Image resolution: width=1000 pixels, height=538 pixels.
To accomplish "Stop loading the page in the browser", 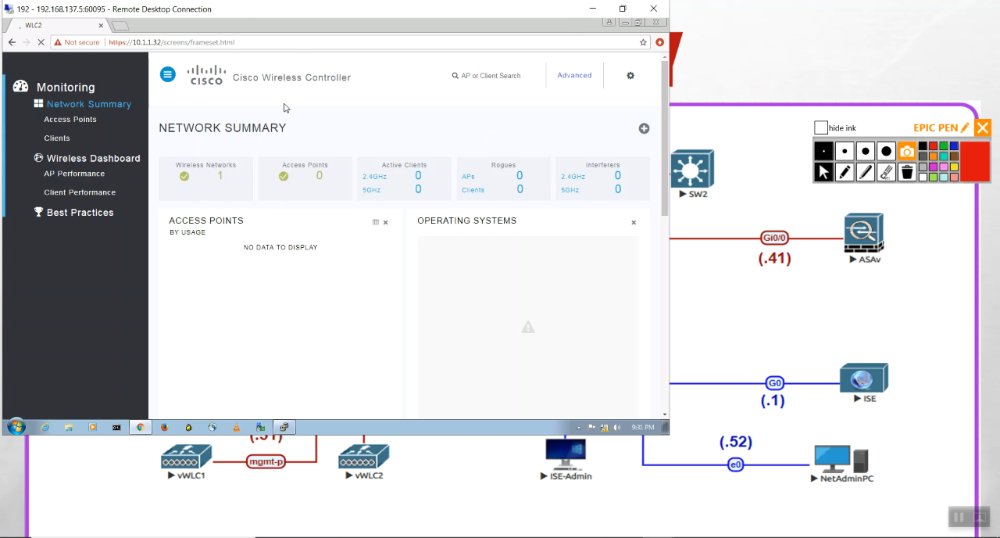I will (40, 42).
